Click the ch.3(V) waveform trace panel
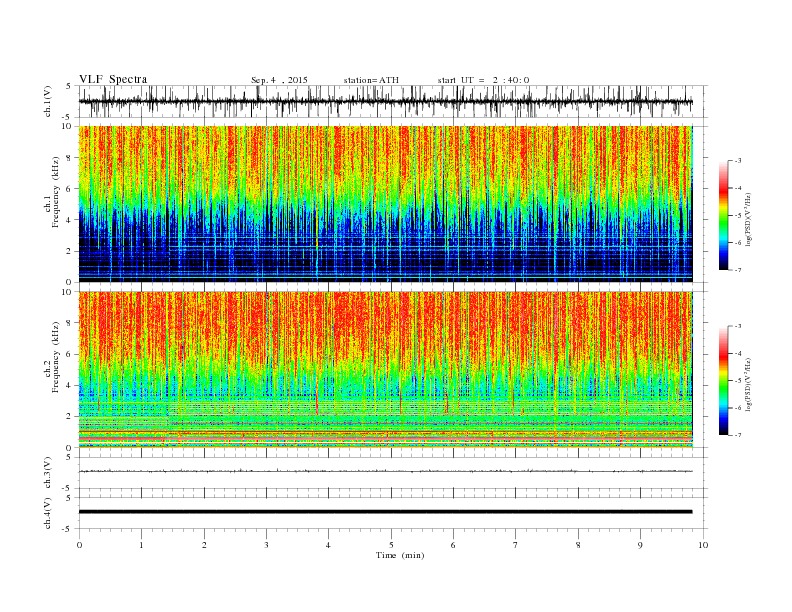Screen dimensions: 792x612 [392, 473]
